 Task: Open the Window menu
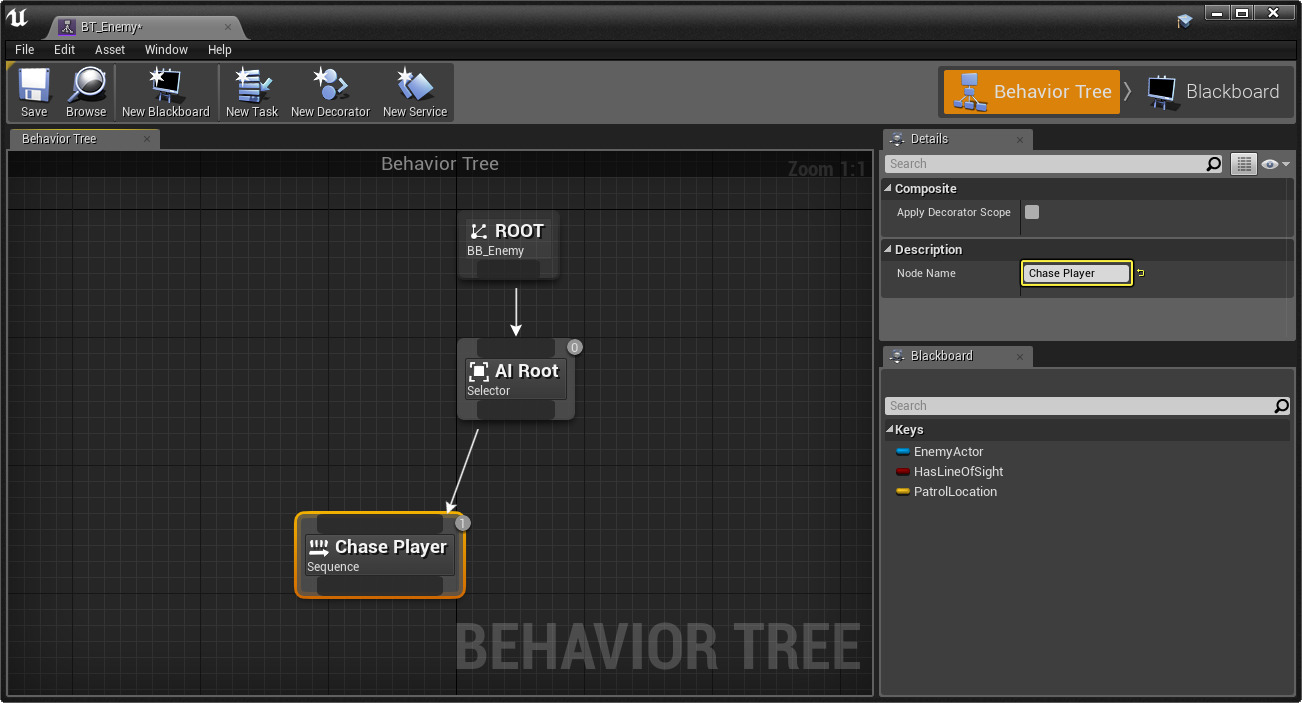[x=166, y=50]
